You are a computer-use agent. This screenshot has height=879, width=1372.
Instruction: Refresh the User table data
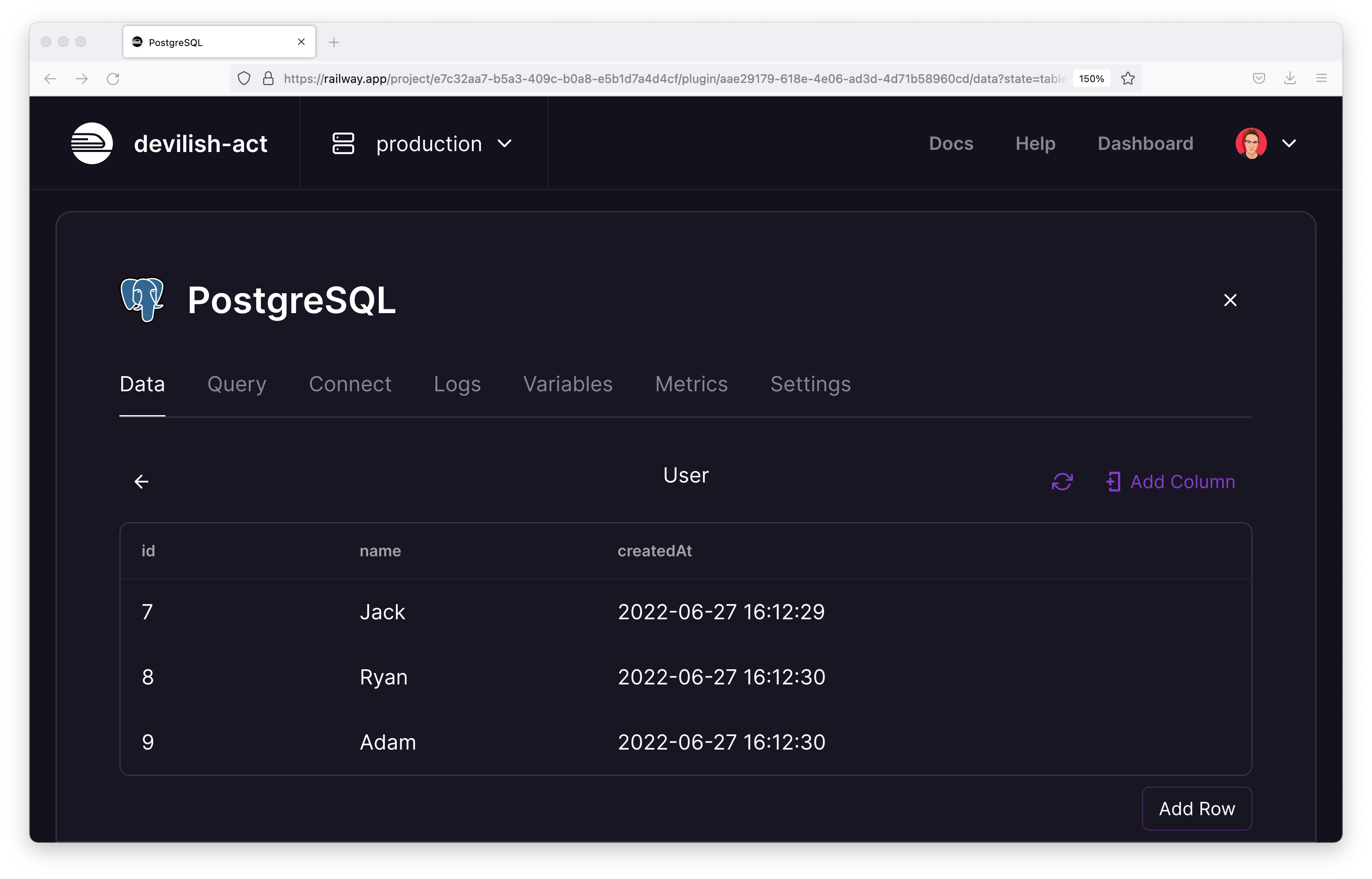[x=1062, y=482]
